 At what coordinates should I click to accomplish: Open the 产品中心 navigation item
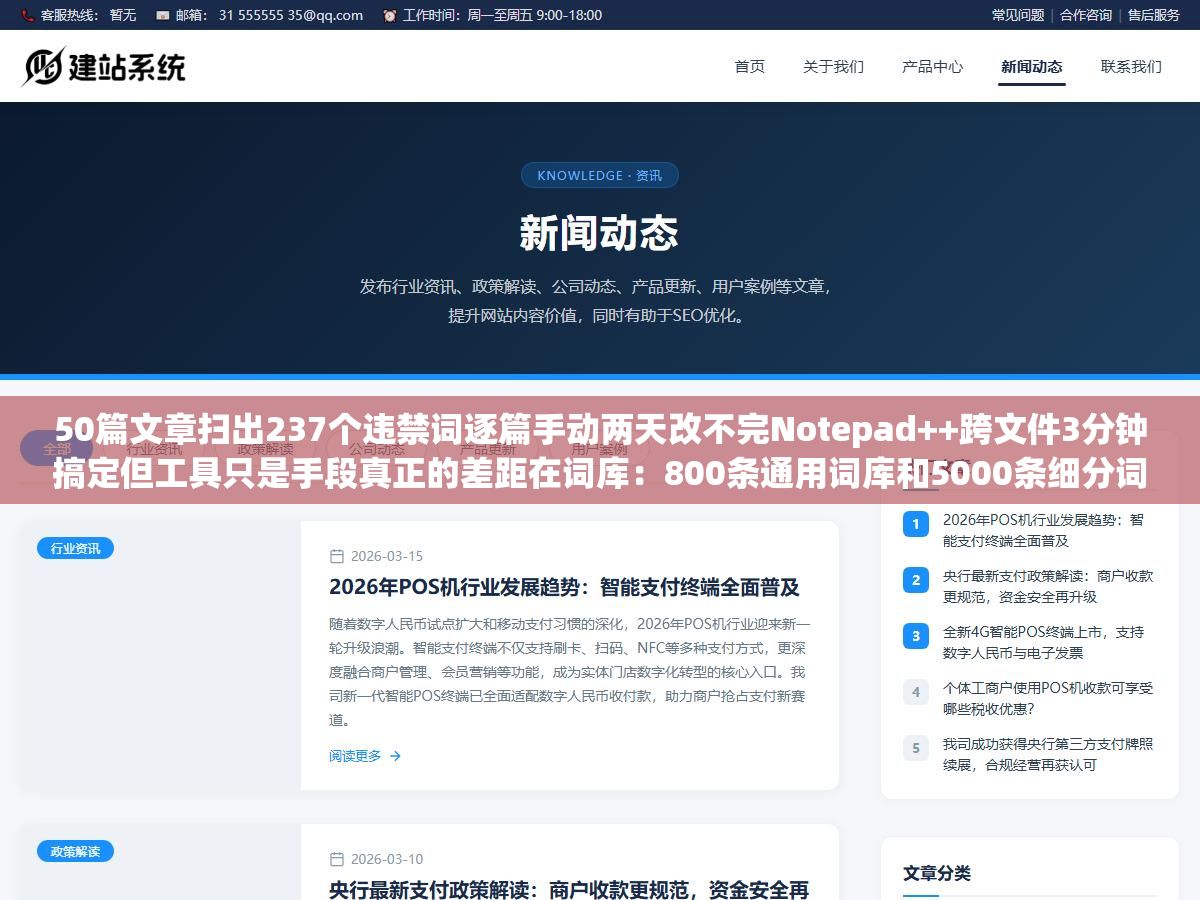pyautogui.click(x=932, y=67)
